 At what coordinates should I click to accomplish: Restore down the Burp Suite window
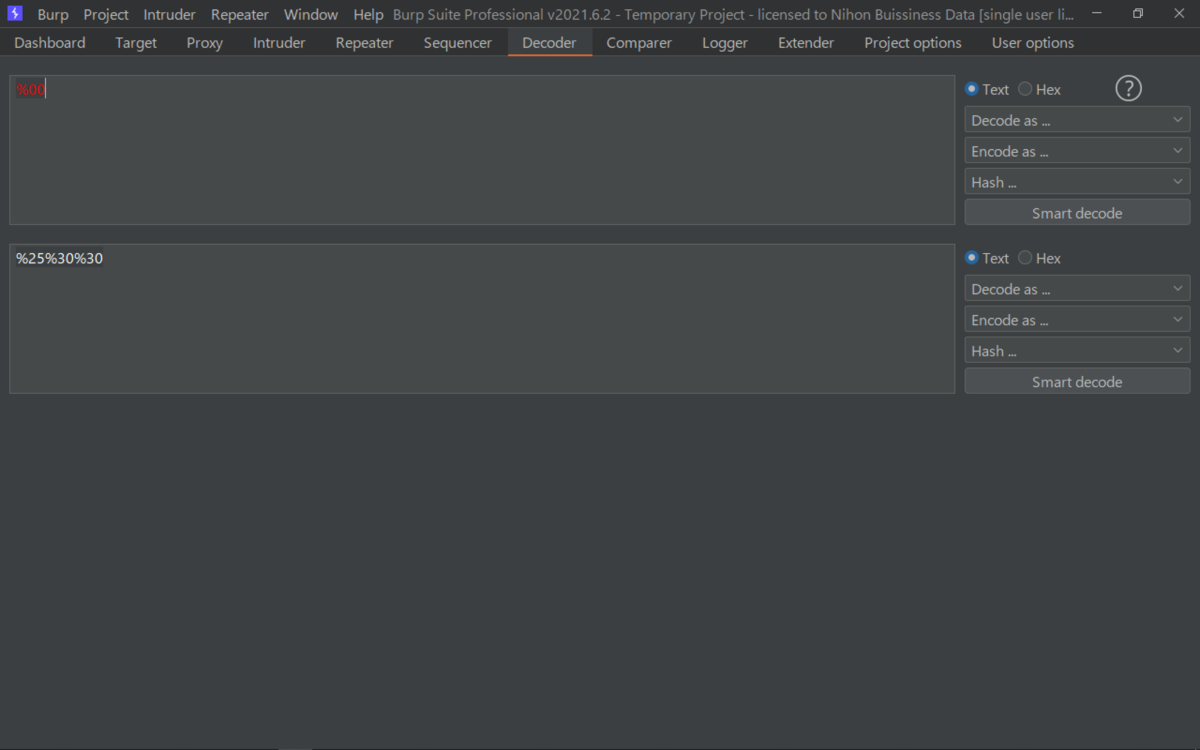click(1138, 14)
